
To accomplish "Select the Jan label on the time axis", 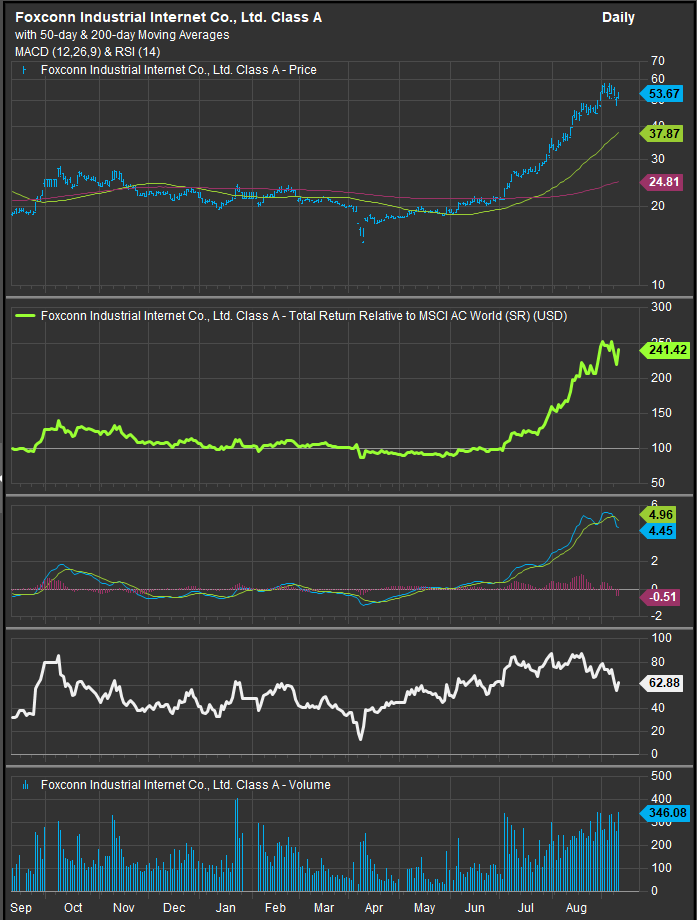I will pos(226,906).
